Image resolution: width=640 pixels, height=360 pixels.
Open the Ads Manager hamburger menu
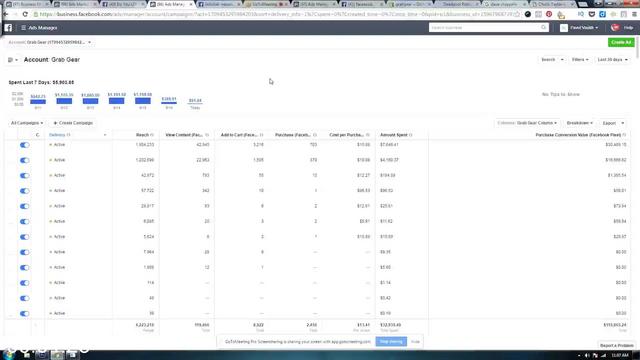23,28
